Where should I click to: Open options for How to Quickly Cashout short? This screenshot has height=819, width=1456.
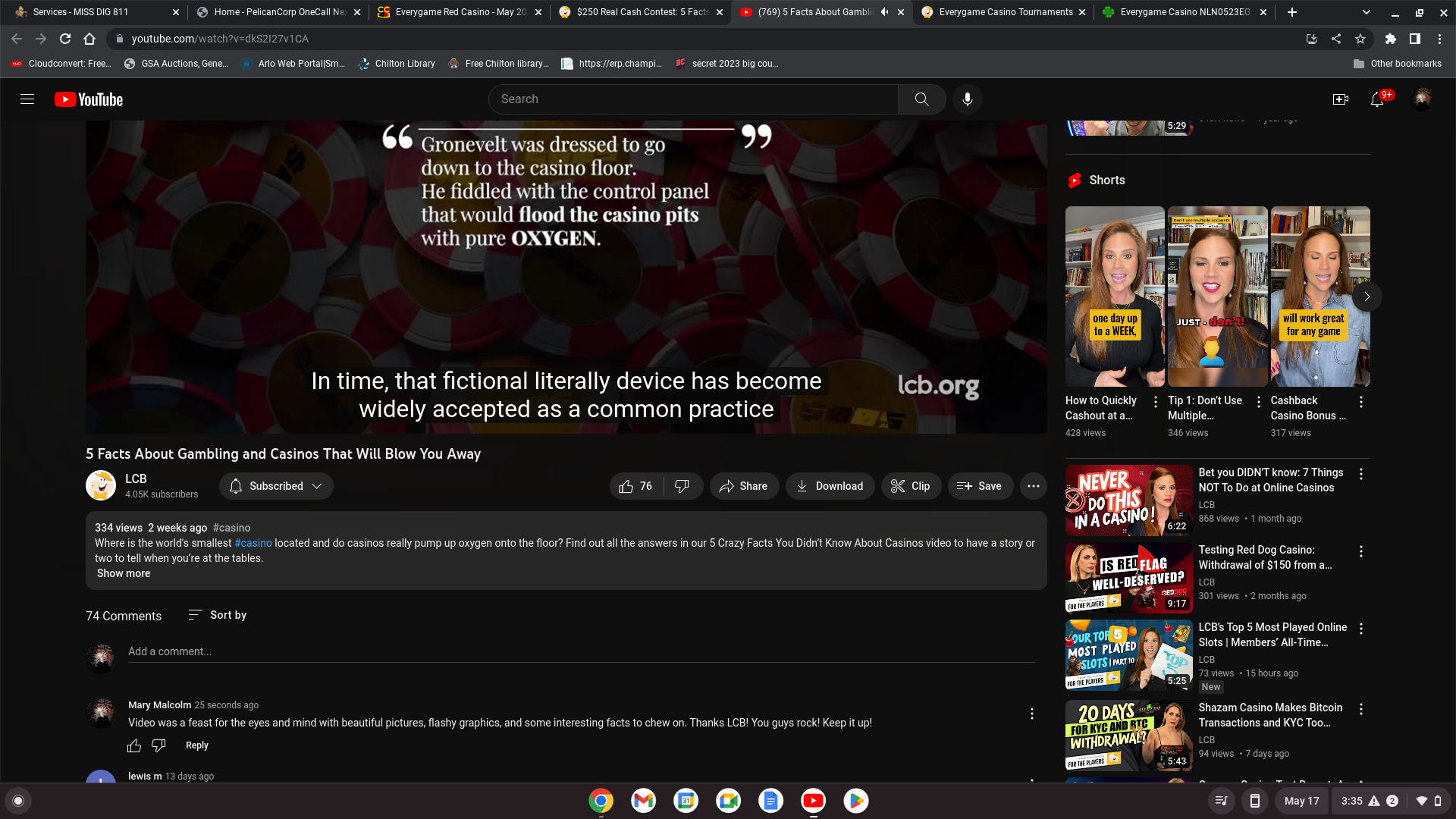[1156, 402]
